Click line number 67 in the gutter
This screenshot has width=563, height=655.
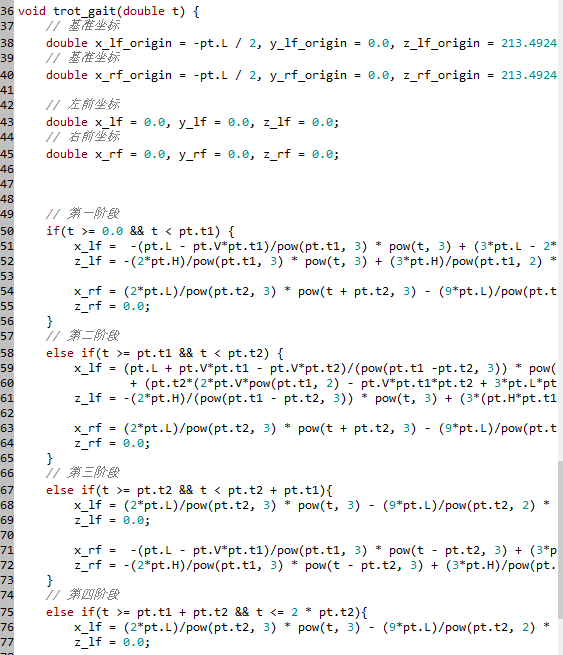(7, 490)
